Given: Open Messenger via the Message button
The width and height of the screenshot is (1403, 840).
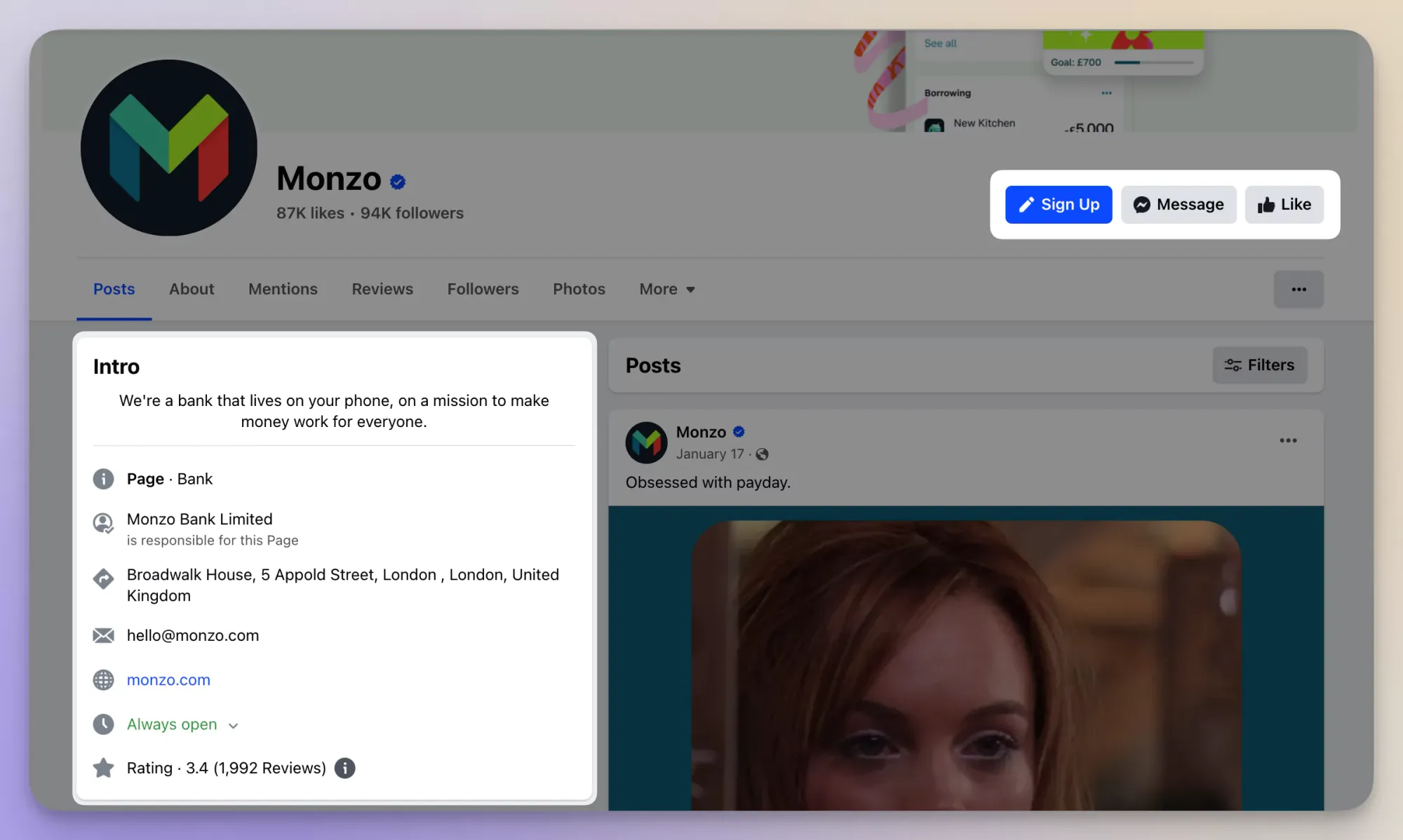Looking at the screenshot, I should click(x=1179, y=205).
